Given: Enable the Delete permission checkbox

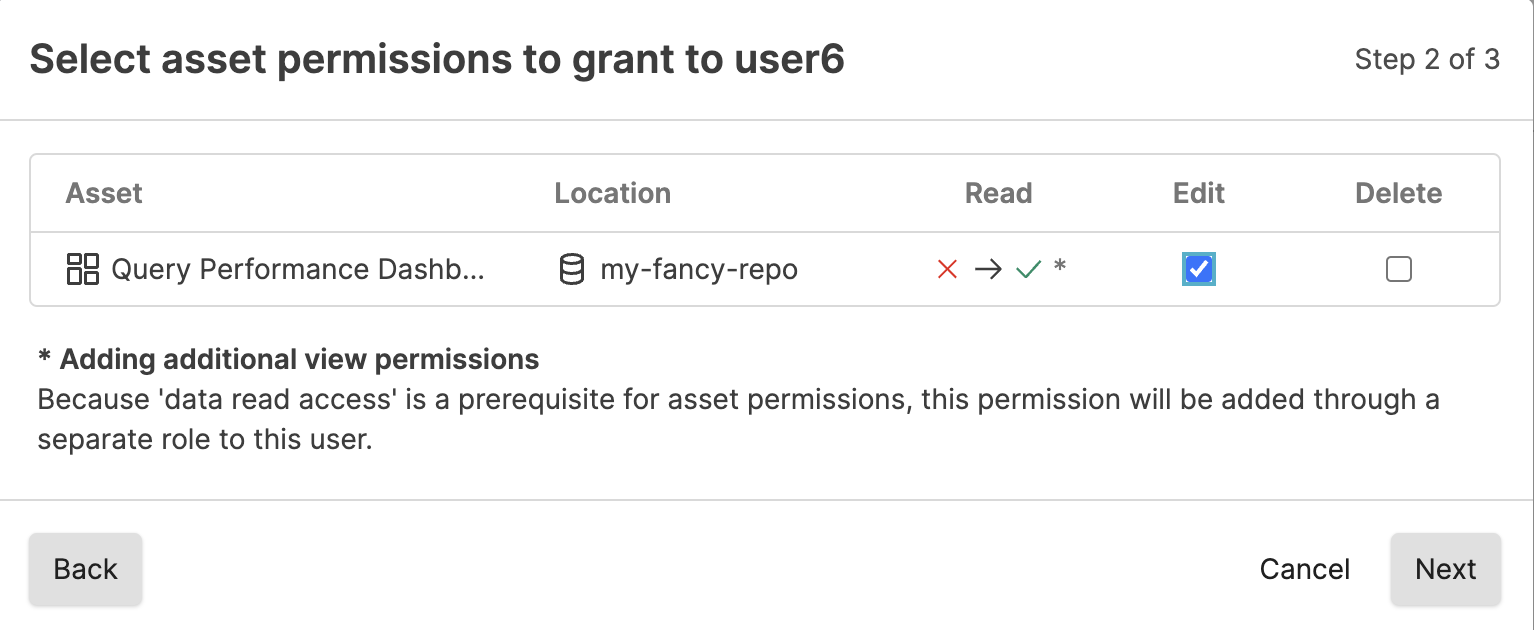Looking at the screenshot, I should pos(1399,268).
